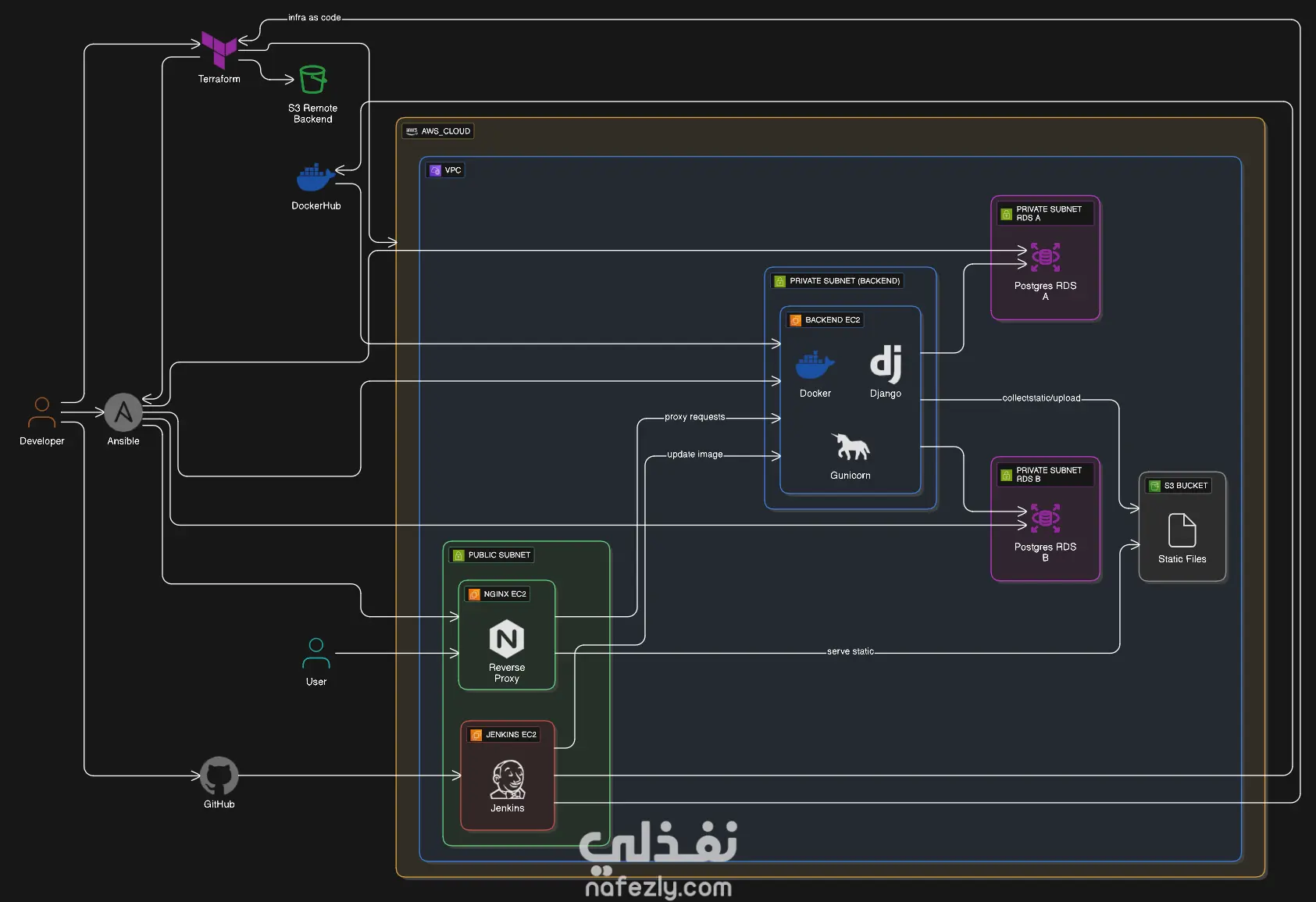Click the orange Jenkins EC2 chip icon
This screenshot has width=1316, height=902.
tap(476, 735)
